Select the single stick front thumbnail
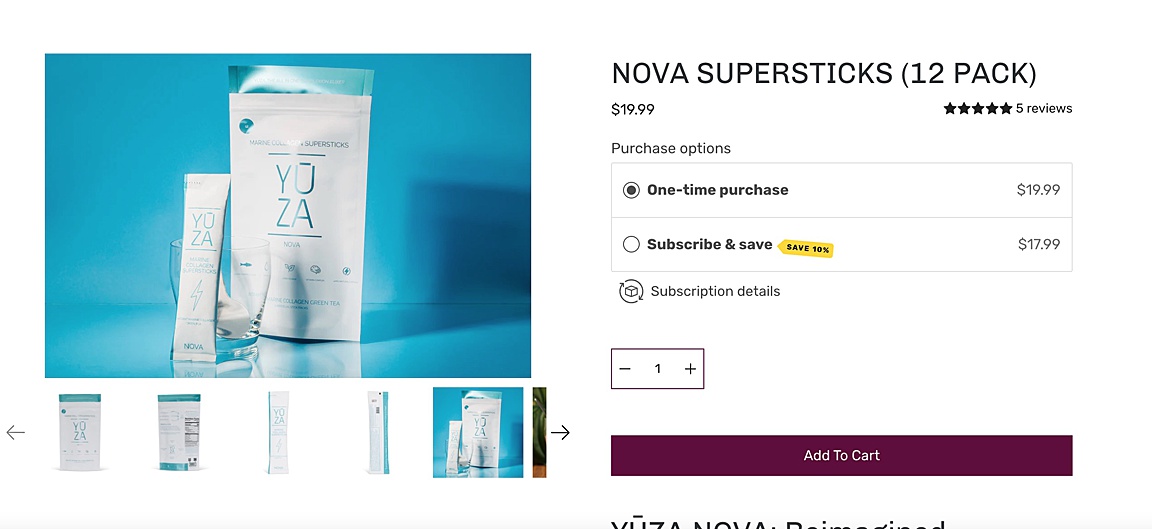 pyautogui.click(x=278, y=433)
